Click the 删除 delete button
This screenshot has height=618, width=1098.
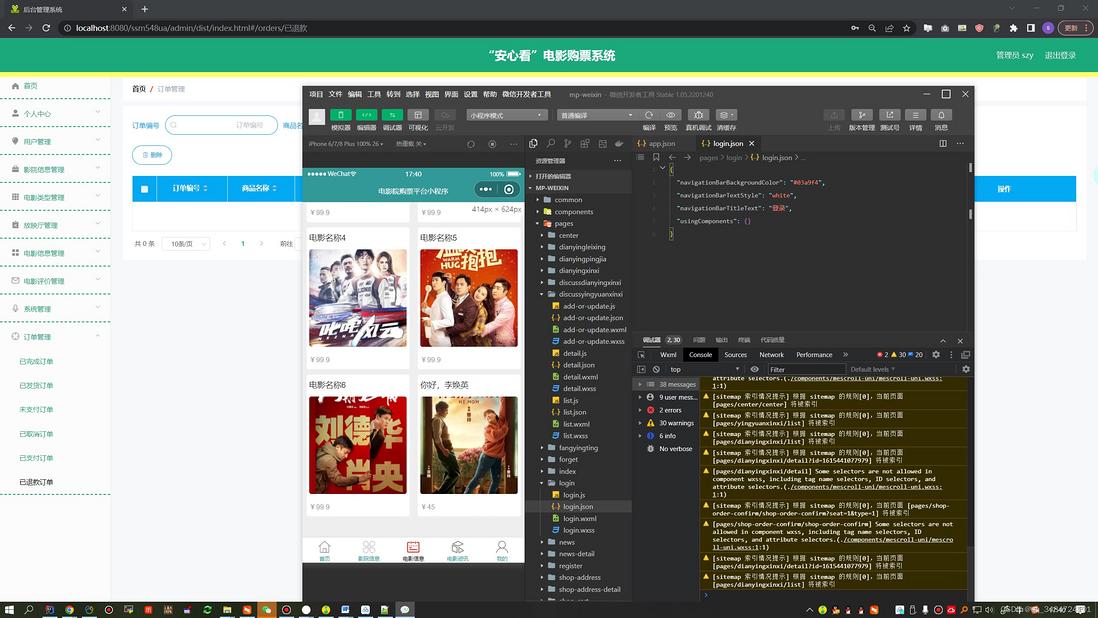click(x=152, y=155)
